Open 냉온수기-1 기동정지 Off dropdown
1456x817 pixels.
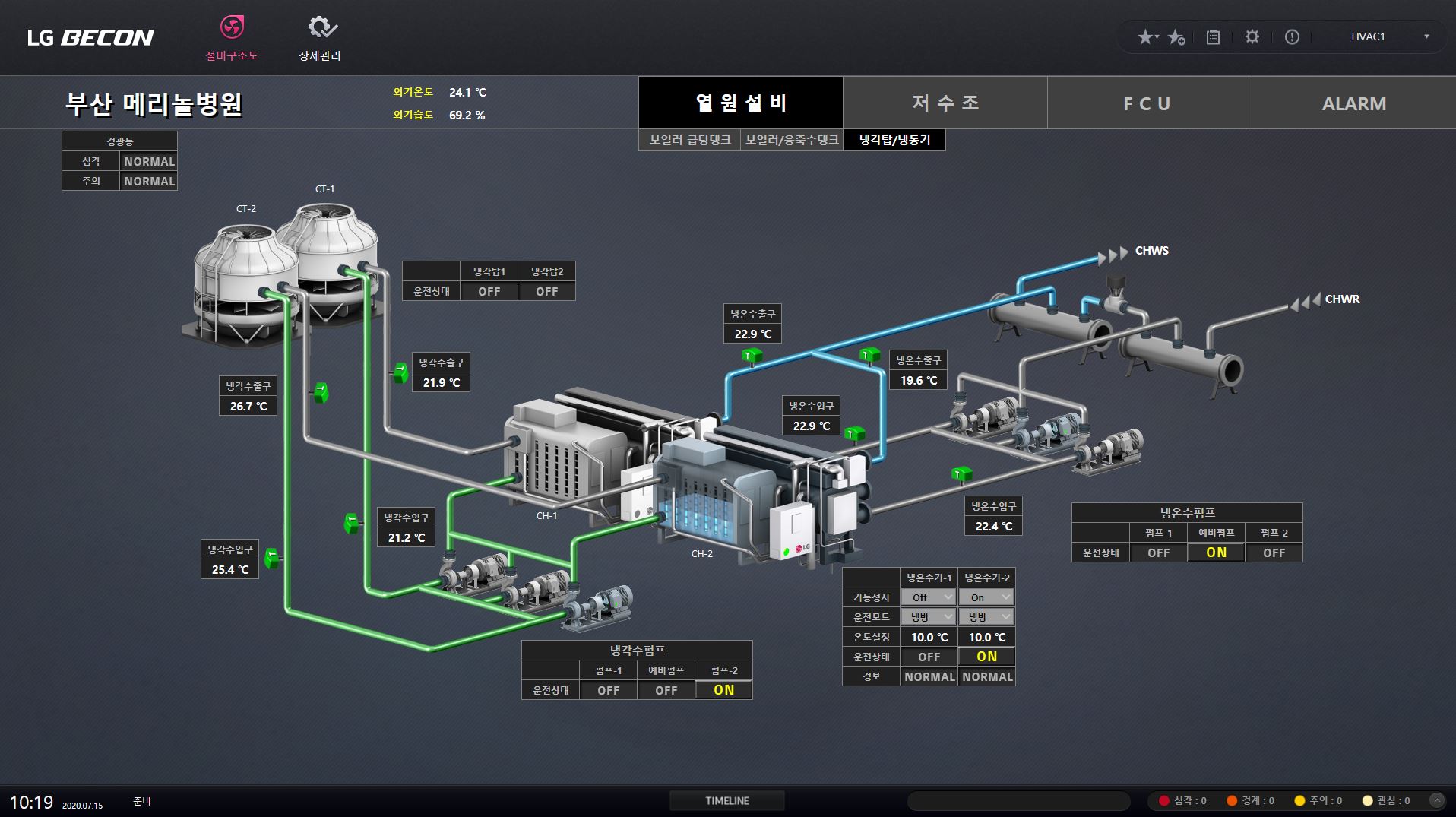[x=929, y=597]
